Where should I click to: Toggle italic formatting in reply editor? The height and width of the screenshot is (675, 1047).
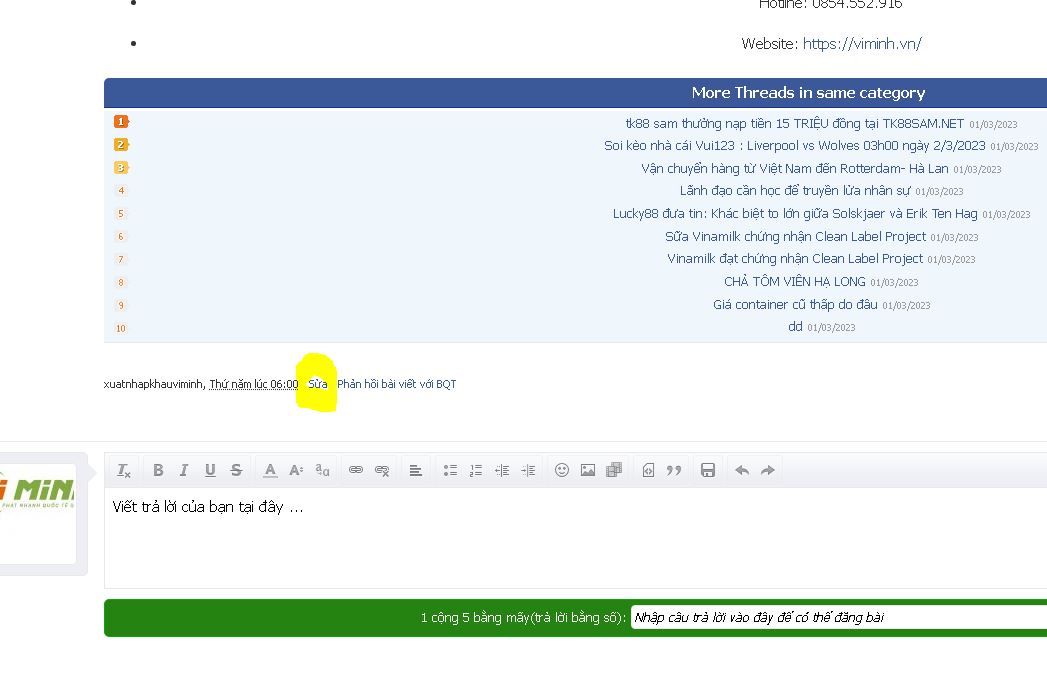click(x=184, y=470)
